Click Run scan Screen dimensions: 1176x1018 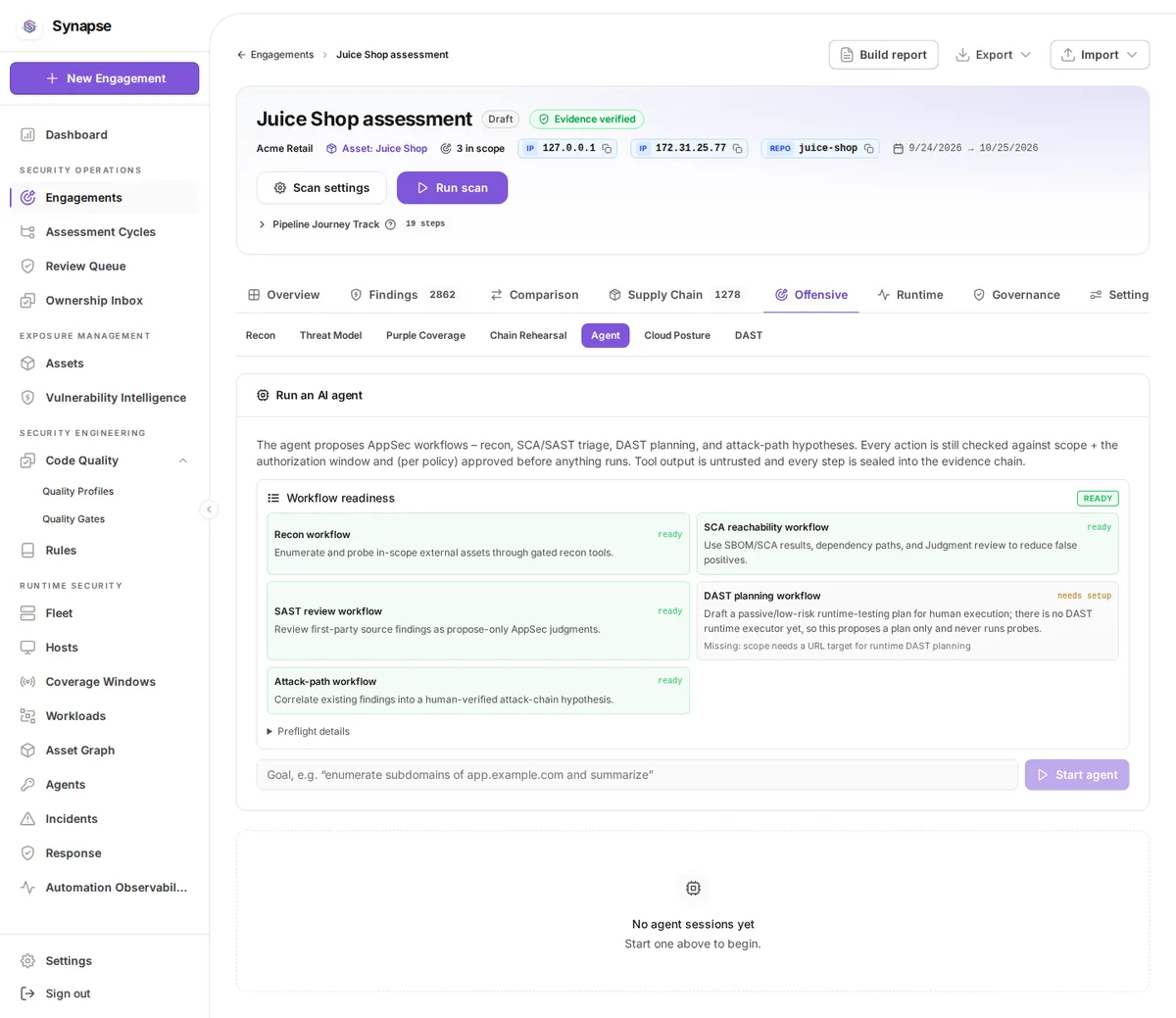click(x=452, y=188)
